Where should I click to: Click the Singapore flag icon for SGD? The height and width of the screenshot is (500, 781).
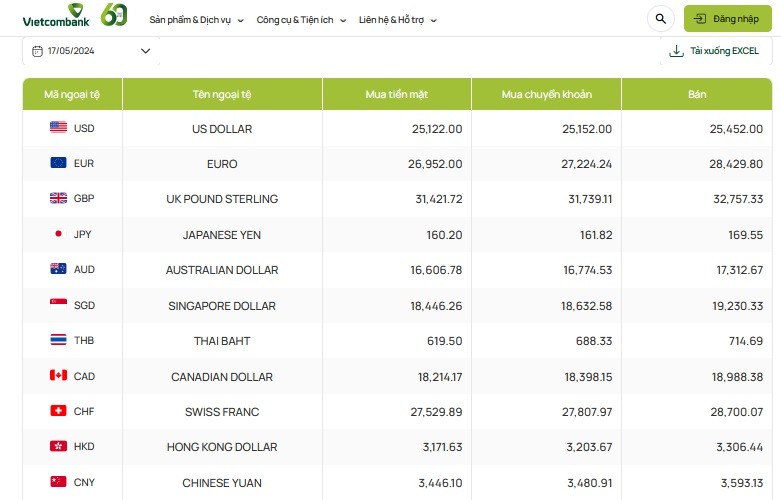[58, 304]
